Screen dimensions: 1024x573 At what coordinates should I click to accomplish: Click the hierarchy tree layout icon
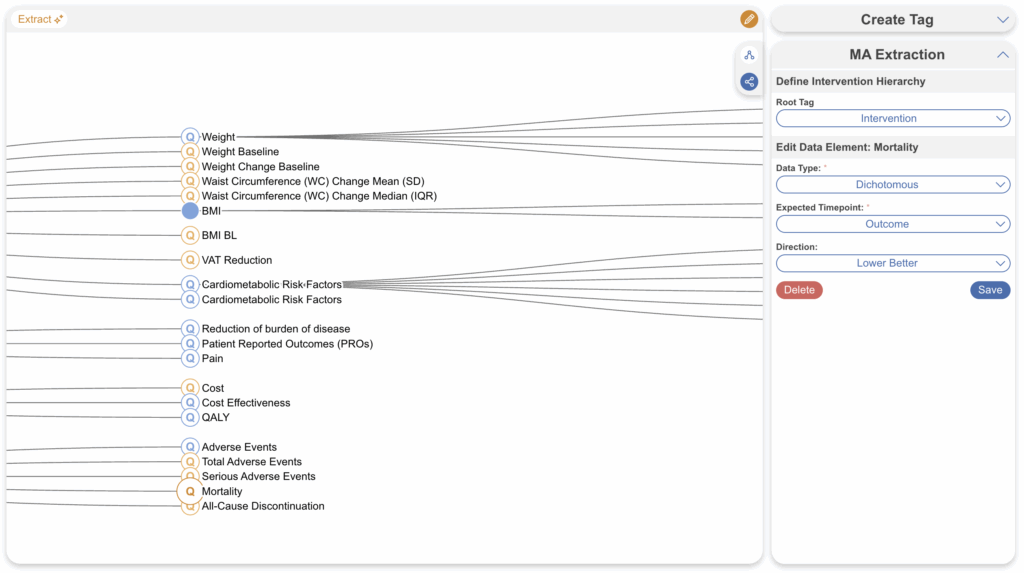(x=749, y=55)
